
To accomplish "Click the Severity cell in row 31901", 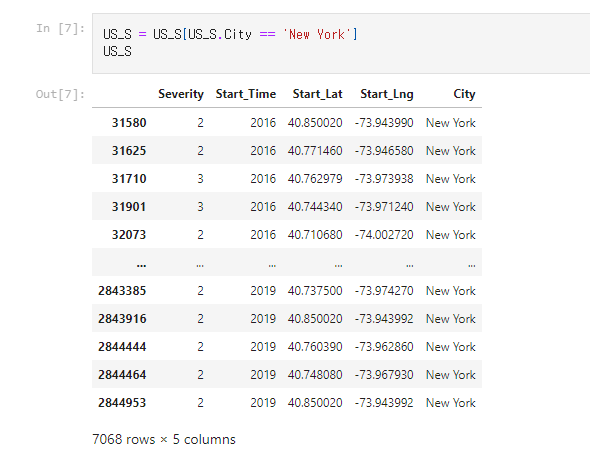I will [200, 207].
